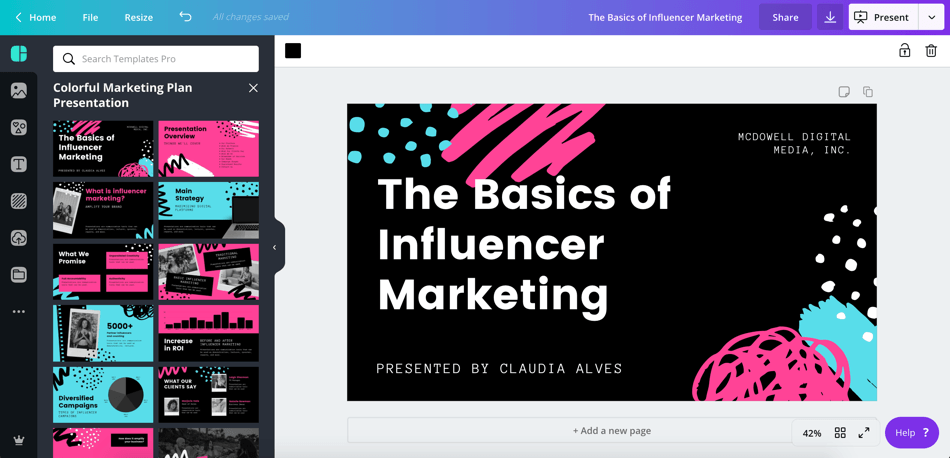
Task: Select the What We Promise thumbnail
Action: pos(103,272)
